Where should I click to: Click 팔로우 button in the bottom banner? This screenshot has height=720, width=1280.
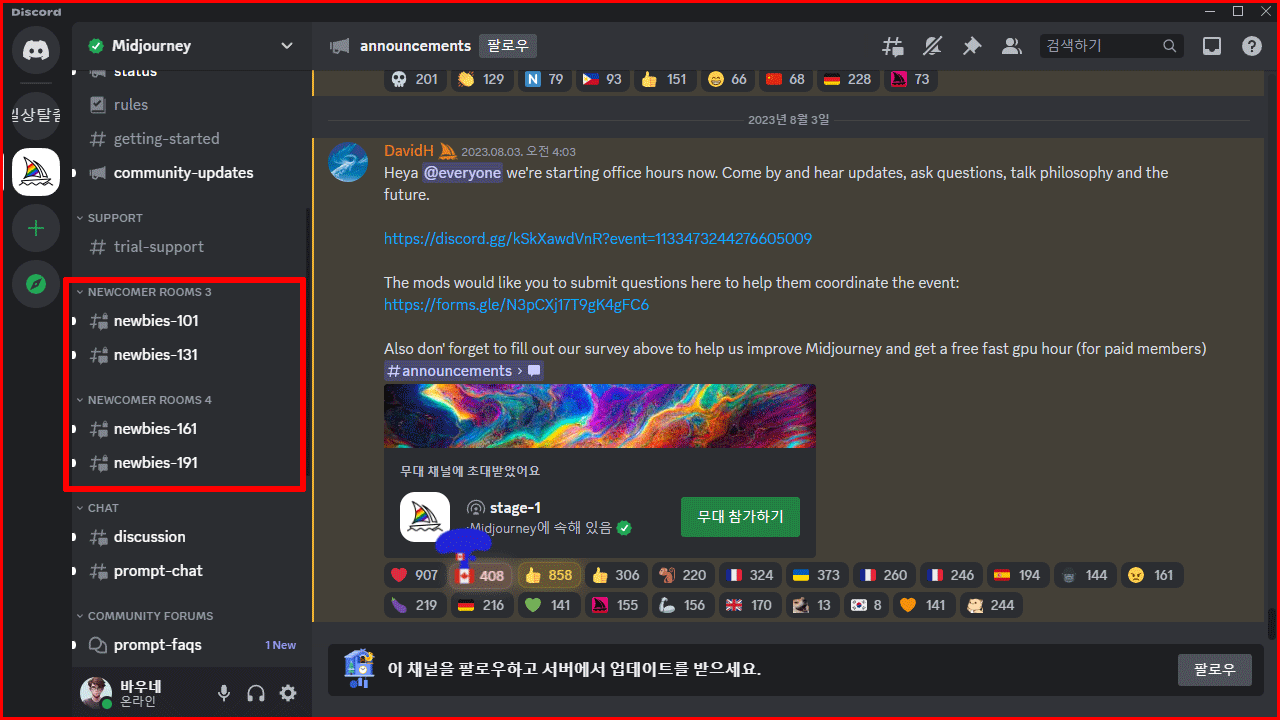coord(1214,669)
